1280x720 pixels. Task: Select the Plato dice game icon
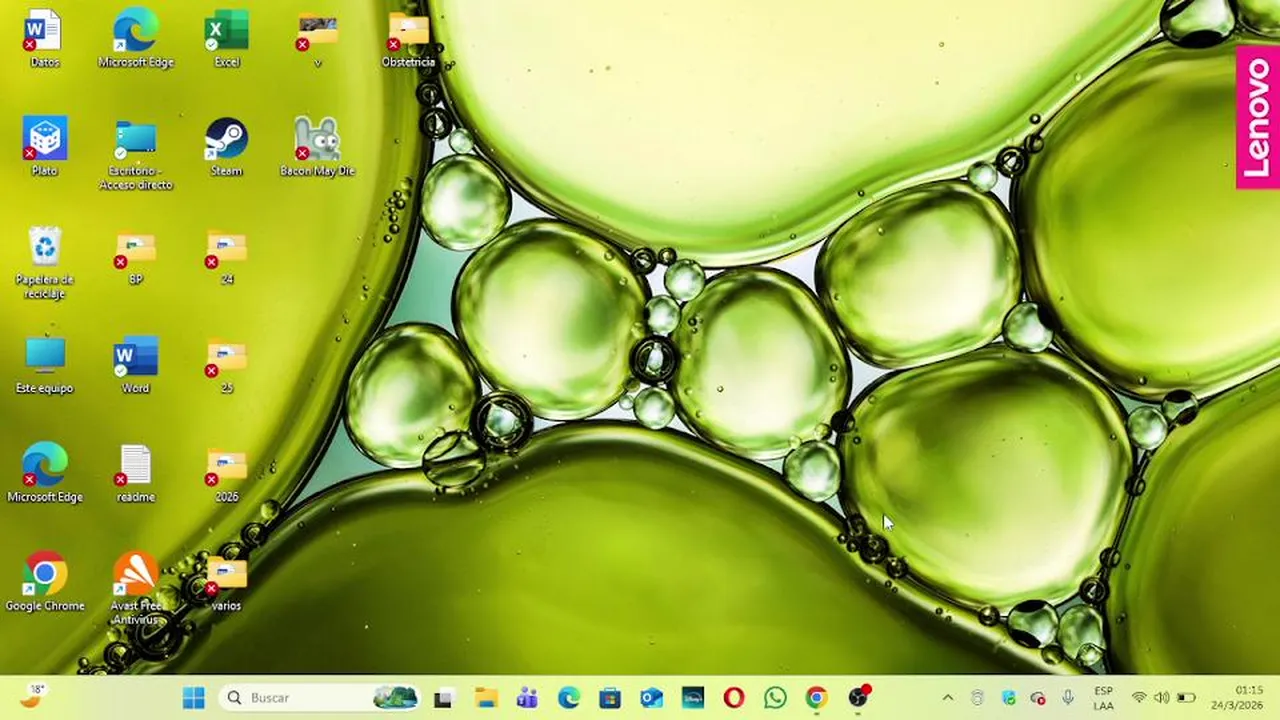(x=44, y=148)
